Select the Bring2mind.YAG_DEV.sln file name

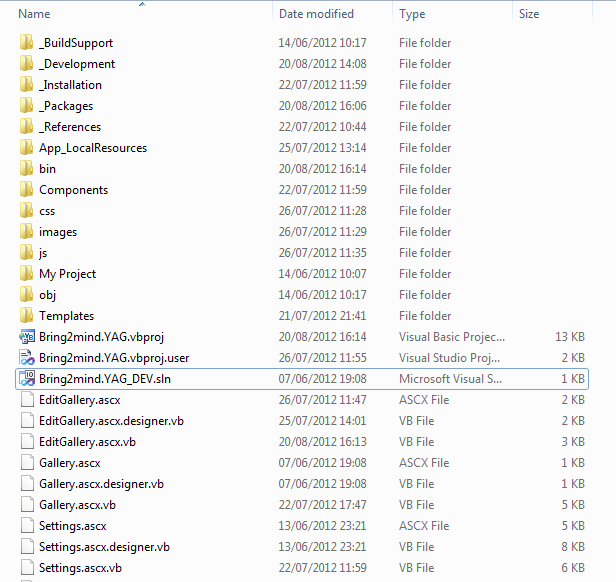click(105, 379)
